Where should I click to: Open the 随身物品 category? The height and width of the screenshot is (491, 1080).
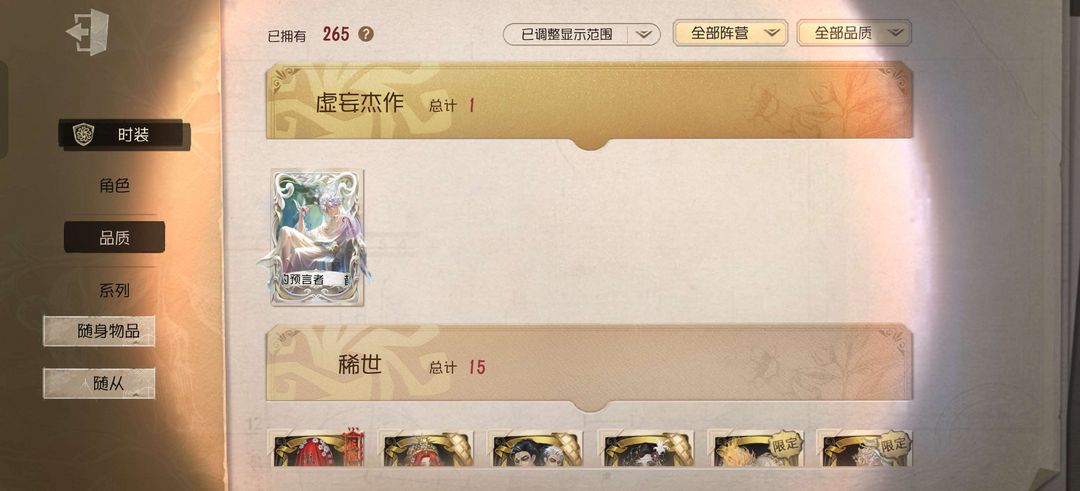coord(99,331)
